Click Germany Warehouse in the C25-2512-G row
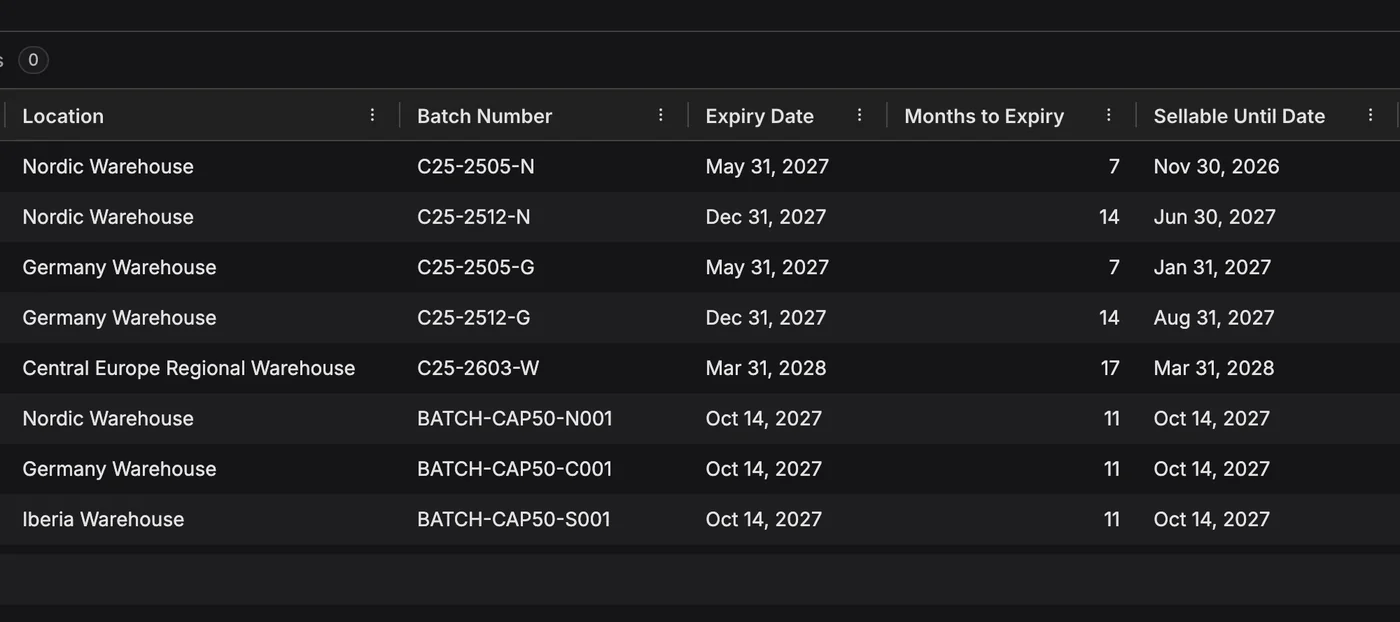This screenshot has width=1400, height=622. 119,318
